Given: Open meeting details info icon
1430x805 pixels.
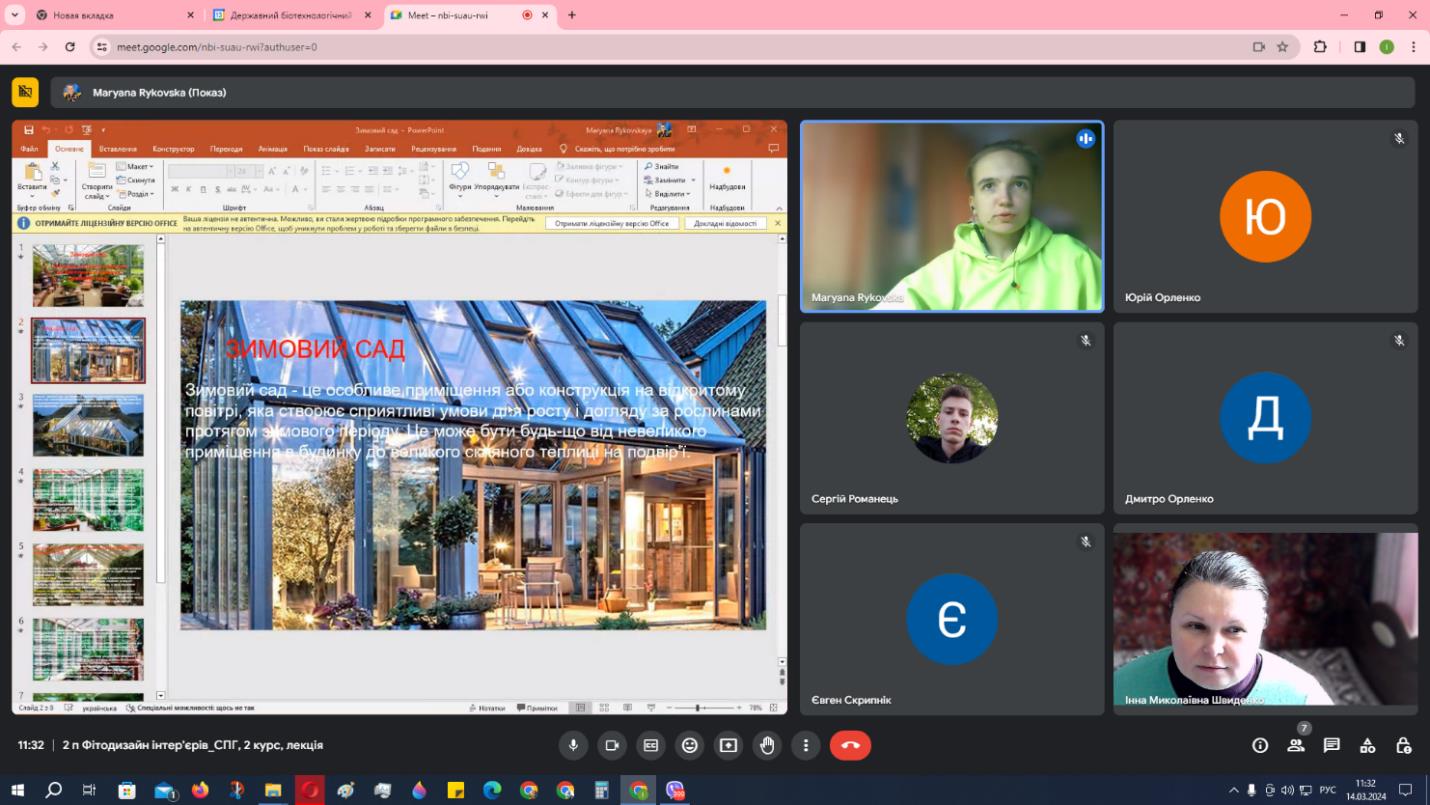Looking at the screenshot, I should click(1260, 745).
